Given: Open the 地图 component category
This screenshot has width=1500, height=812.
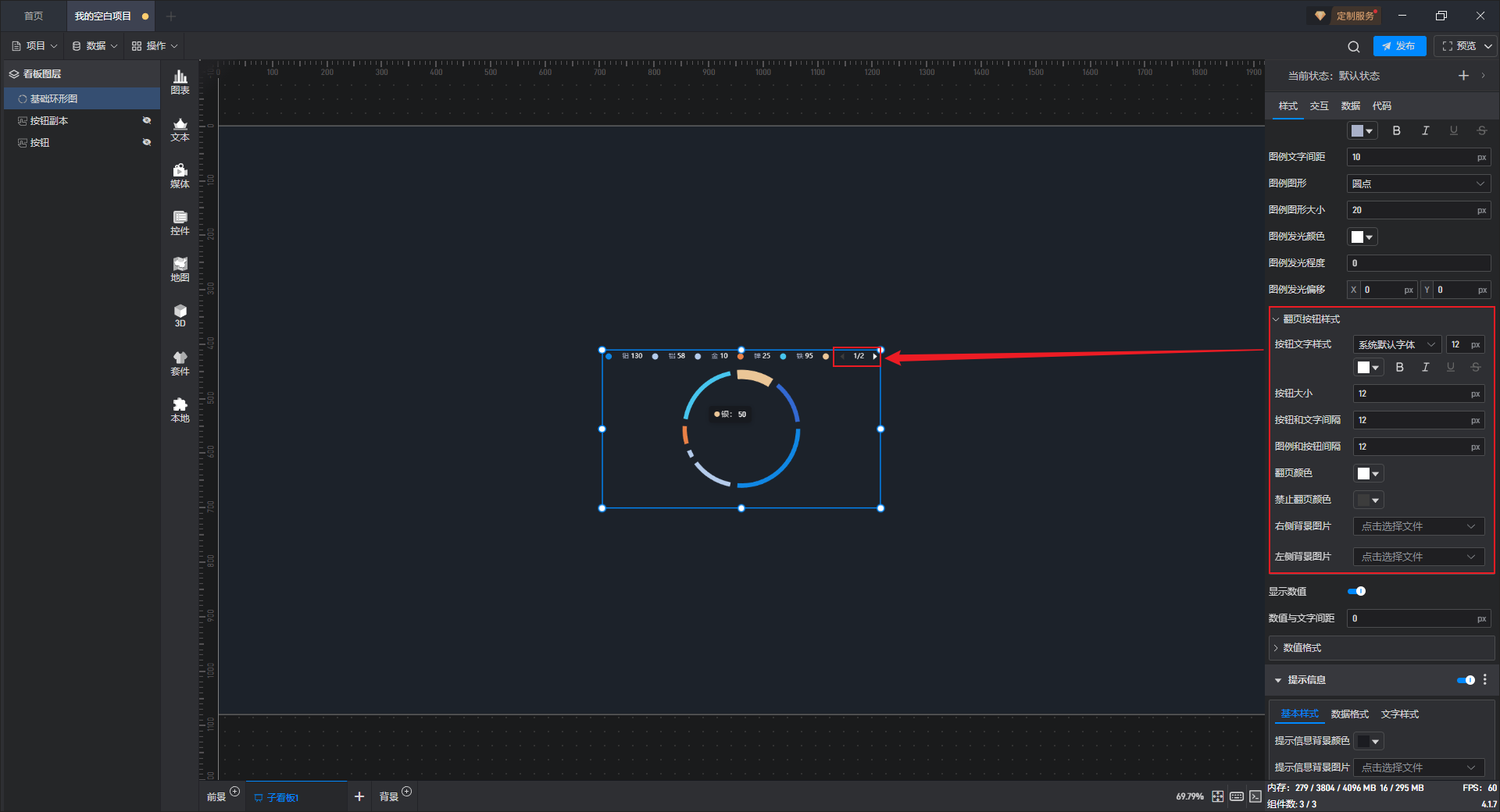Looking at the screenshot, I should click(x=180, y=269).
